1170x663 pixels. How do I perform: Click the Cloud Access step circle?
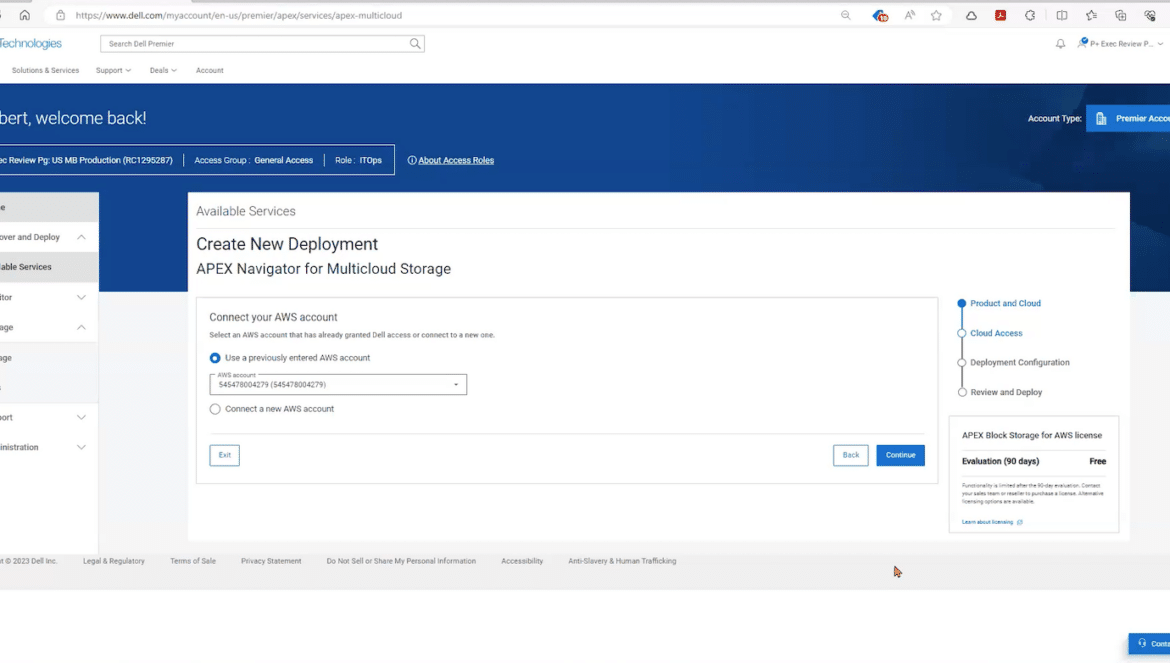pos(962,333)
